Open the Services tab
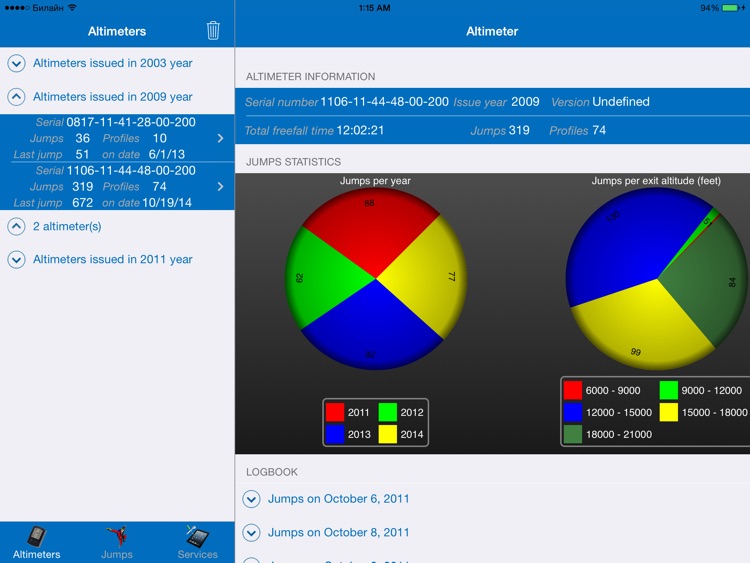750x563 pixels. point(198,543)
